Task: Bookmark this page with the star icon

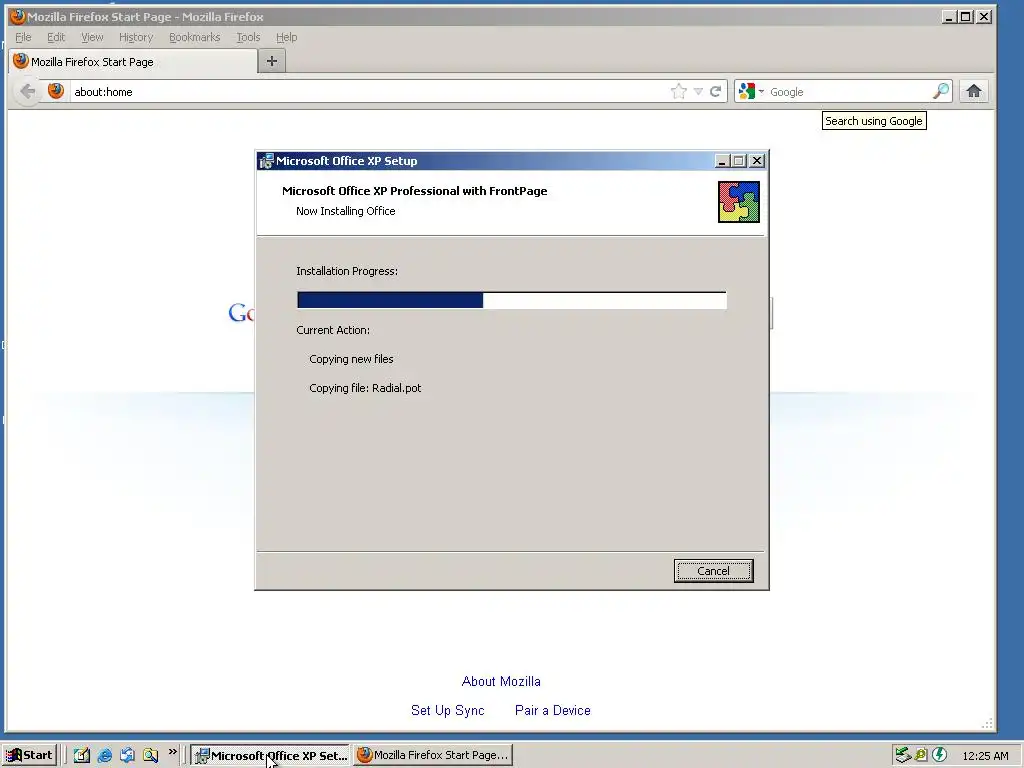Action: click(x=679, y=91)
